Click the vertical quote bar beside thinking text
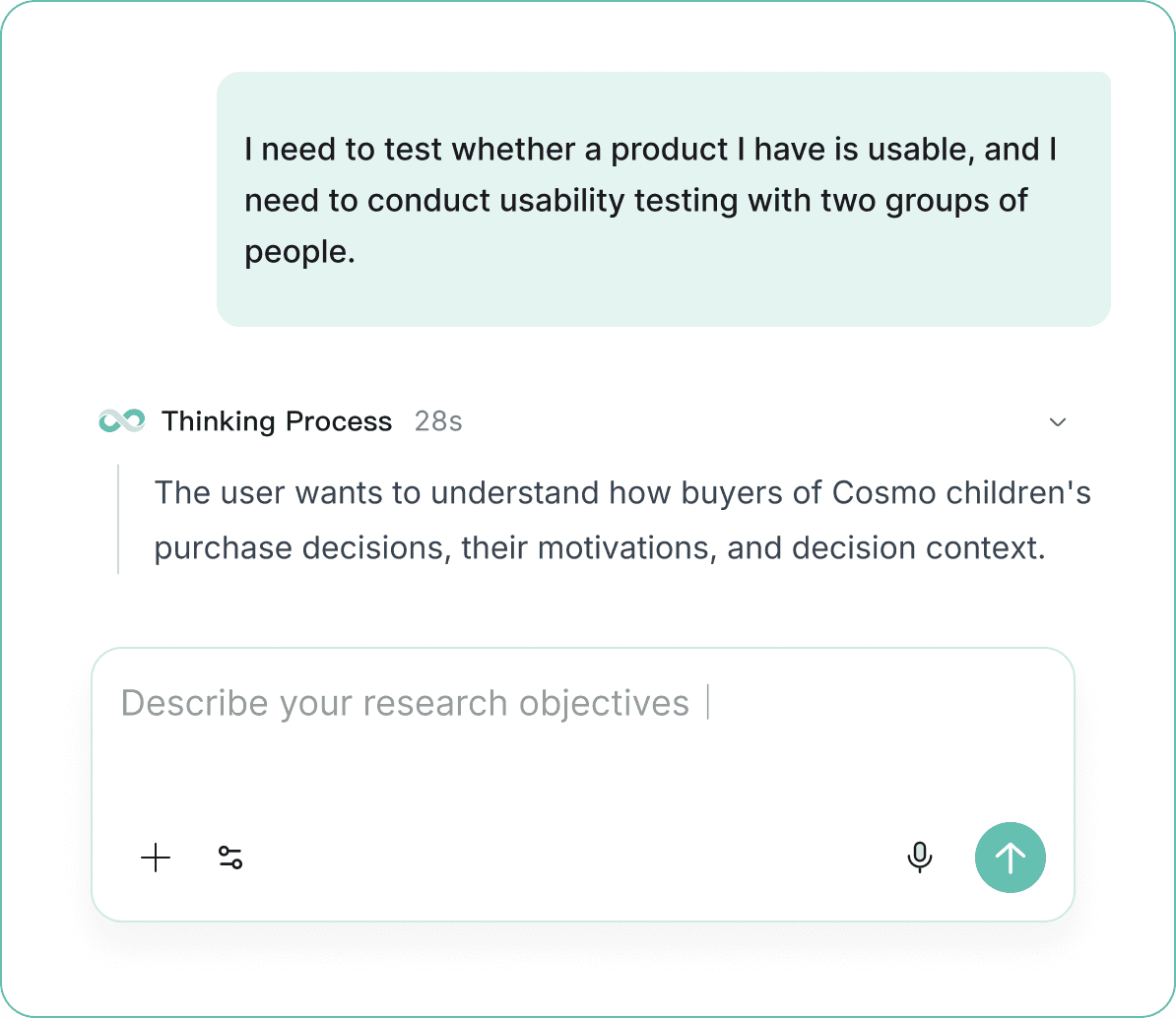The height and width of the screenshot is (1018, 1176). (118, 520)
